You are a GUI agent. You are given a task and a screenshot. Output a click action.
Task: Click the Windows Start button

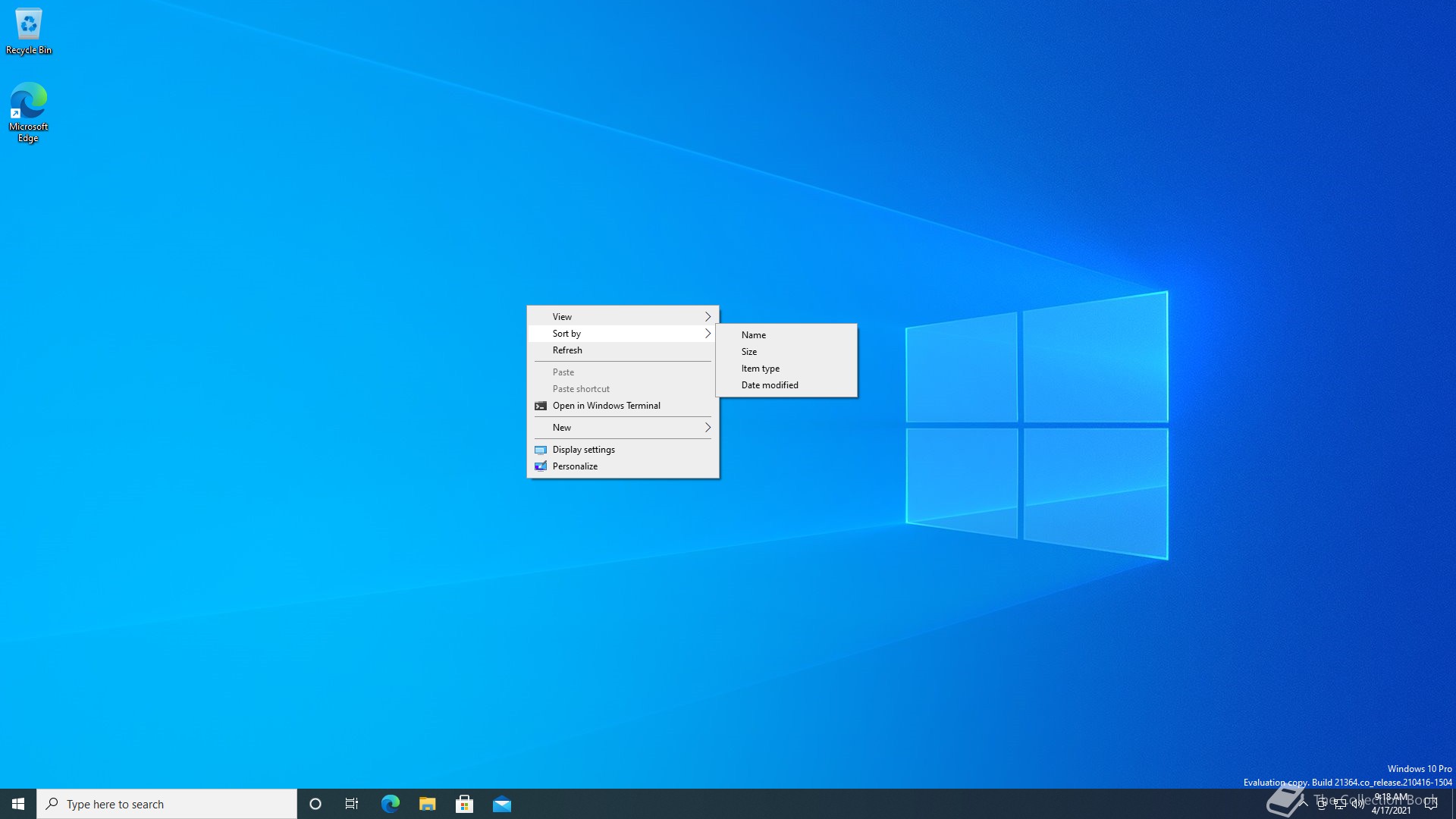coord(18,804)
